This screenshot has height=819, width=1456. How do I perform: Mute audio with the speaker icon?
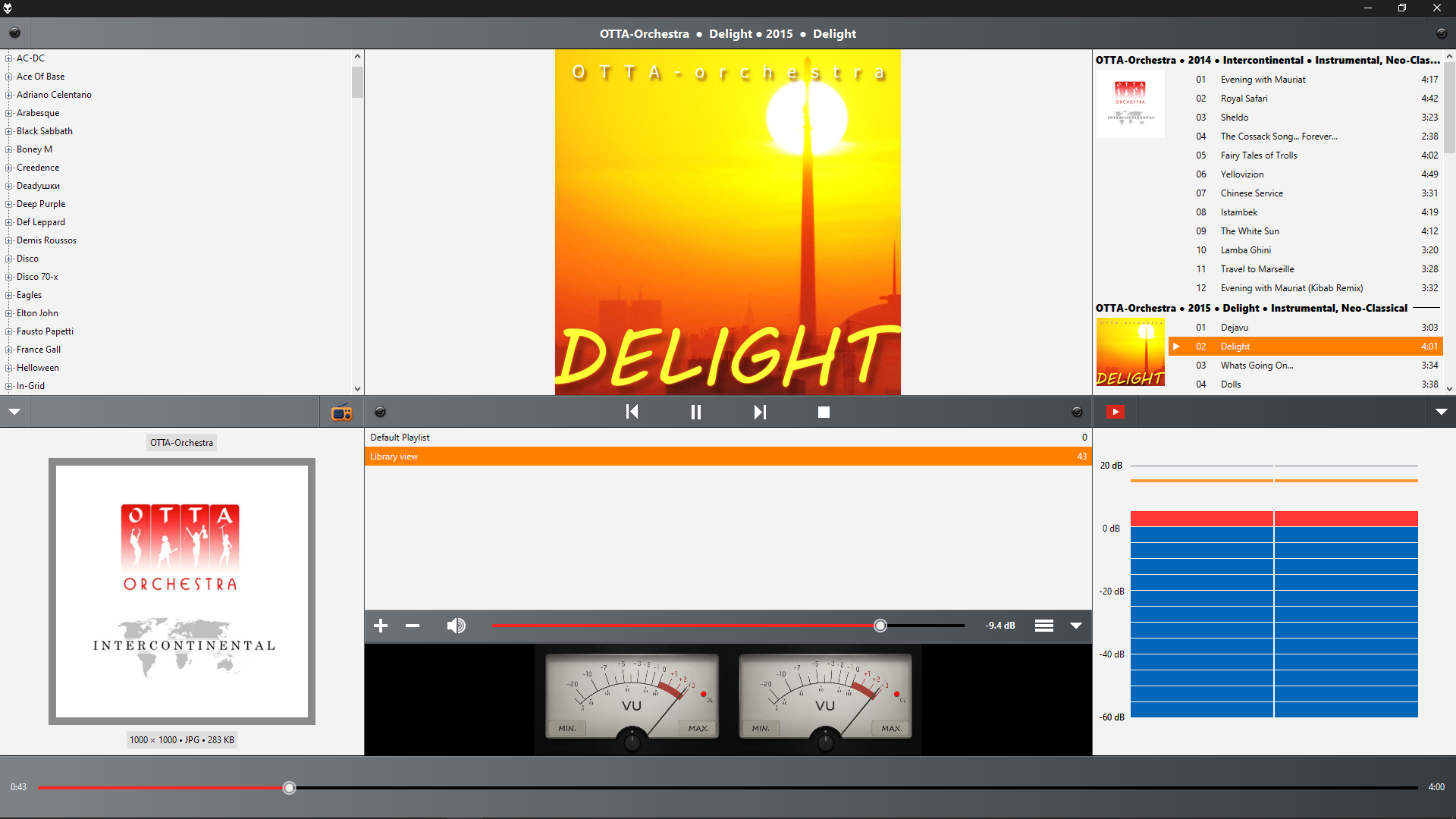456,626
